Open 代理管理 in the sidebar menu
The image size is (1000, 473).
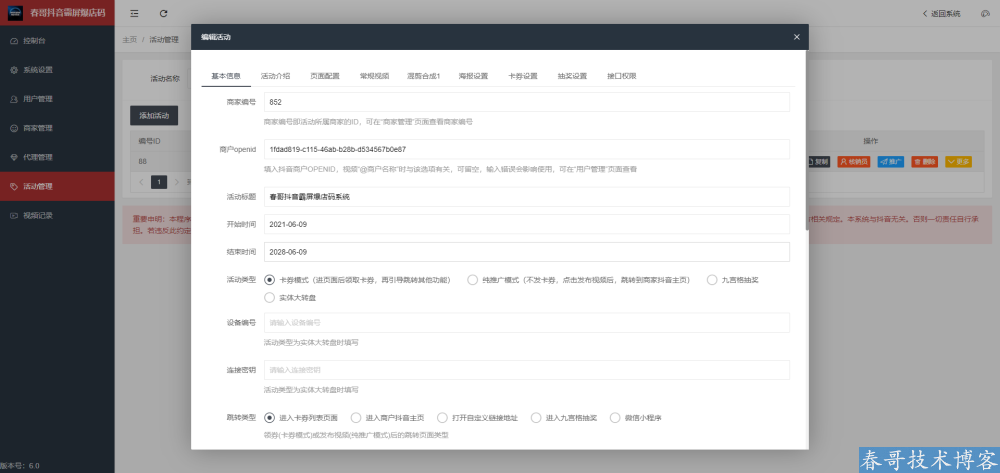pos(57,157)
